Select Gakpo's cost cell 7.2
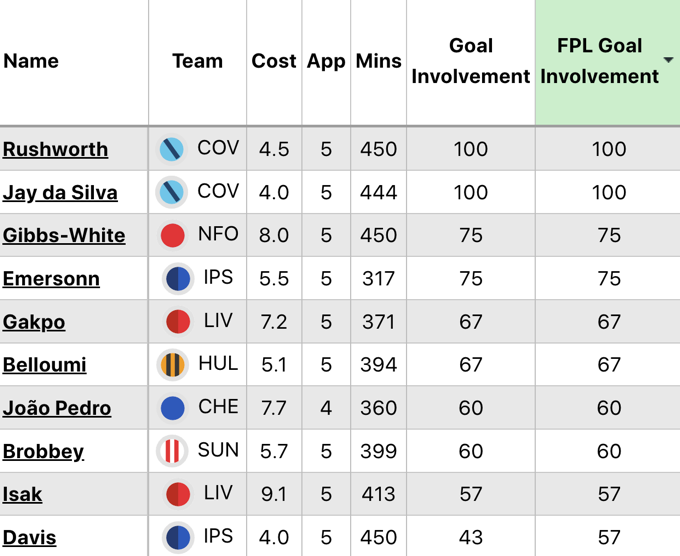This screenshot has width=680, height=556. 274,322
